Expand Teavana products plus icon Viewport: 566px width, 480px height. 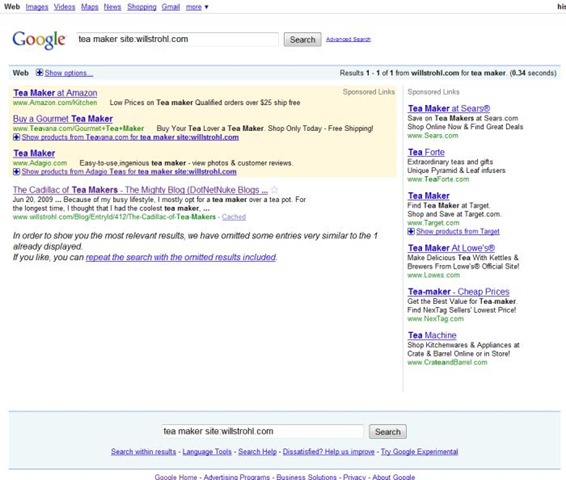16,137
